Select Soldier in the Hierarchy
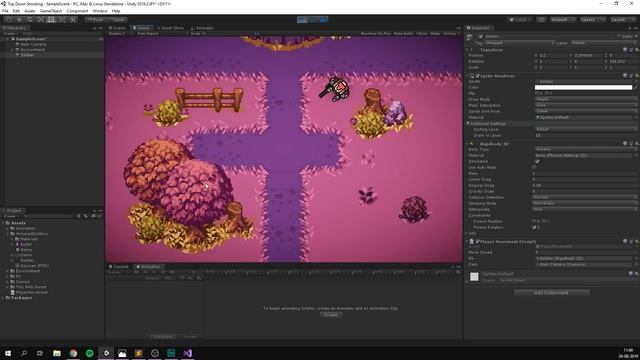 [27, 55]
